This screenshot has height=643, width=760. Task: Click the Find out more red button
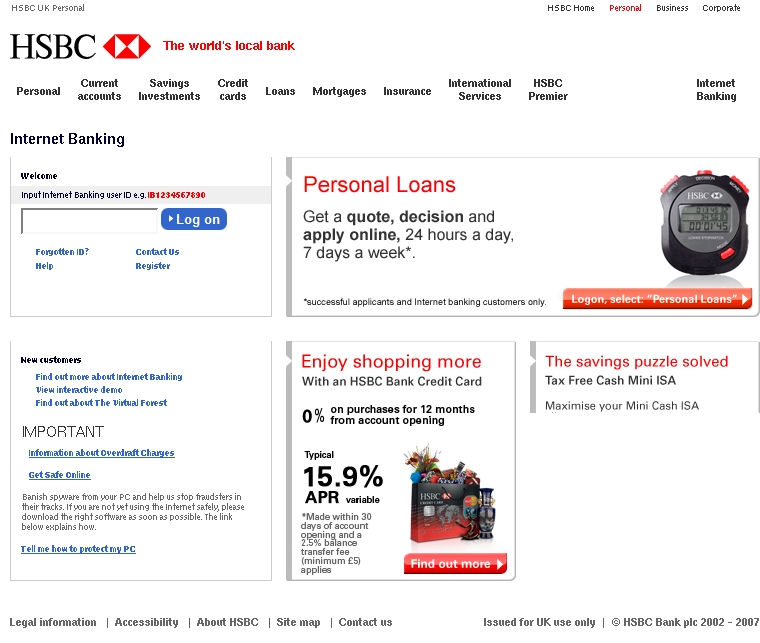[x=455, y=564]
